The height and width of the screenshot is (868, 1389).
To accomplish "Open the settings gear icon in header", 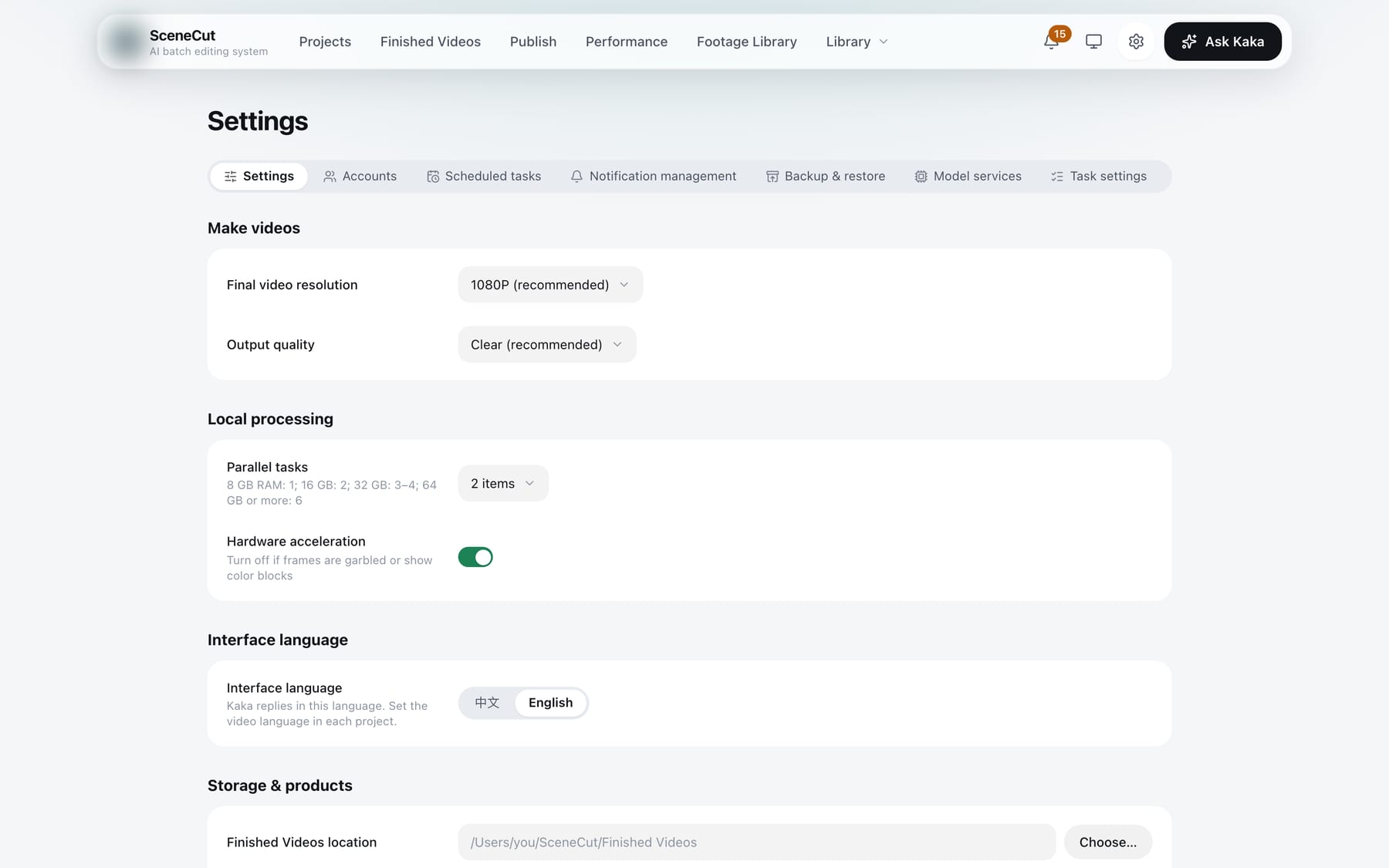I will (1136, 42).
